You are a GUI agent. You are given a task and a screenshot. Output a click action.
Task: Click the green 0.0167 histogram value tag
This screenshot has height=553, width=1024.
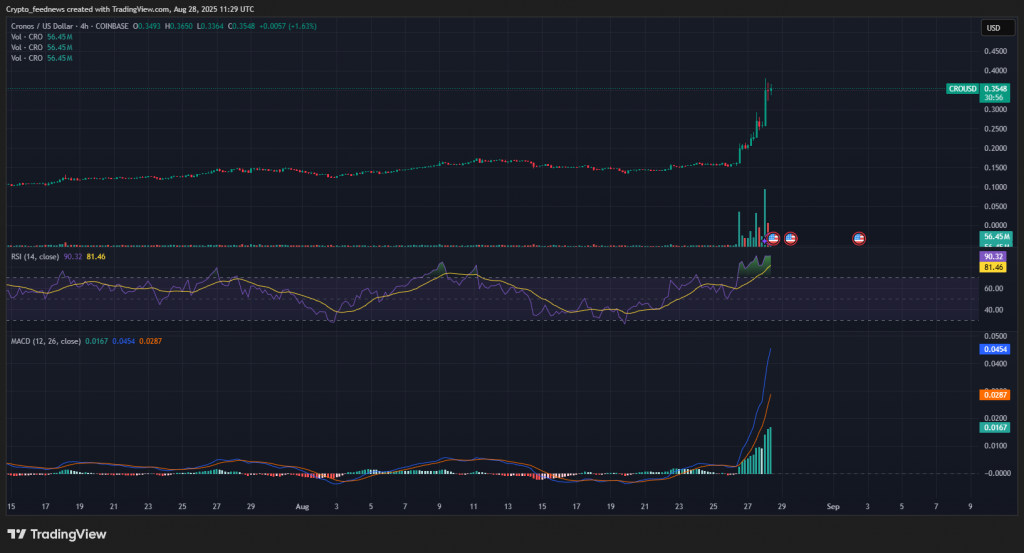[x=994, y=427]
